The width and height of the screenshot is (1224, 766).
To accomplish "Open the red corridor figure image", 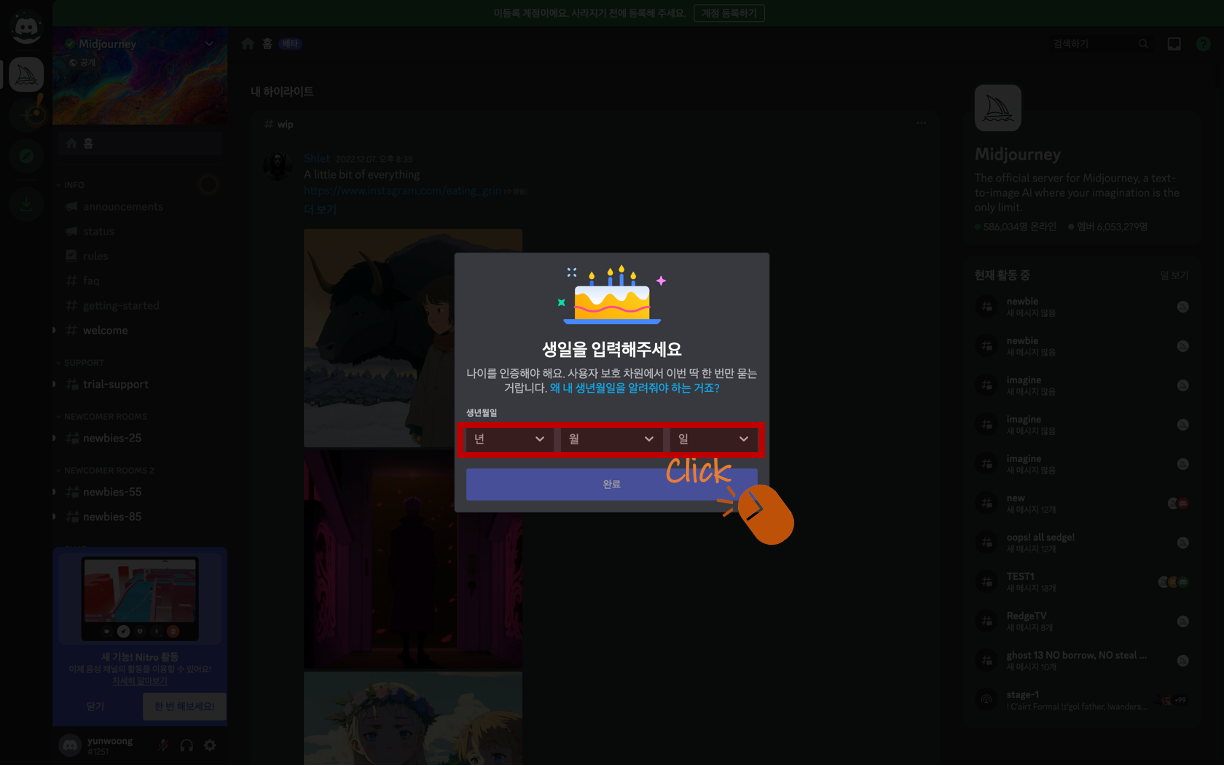I will tap(413, 560).
